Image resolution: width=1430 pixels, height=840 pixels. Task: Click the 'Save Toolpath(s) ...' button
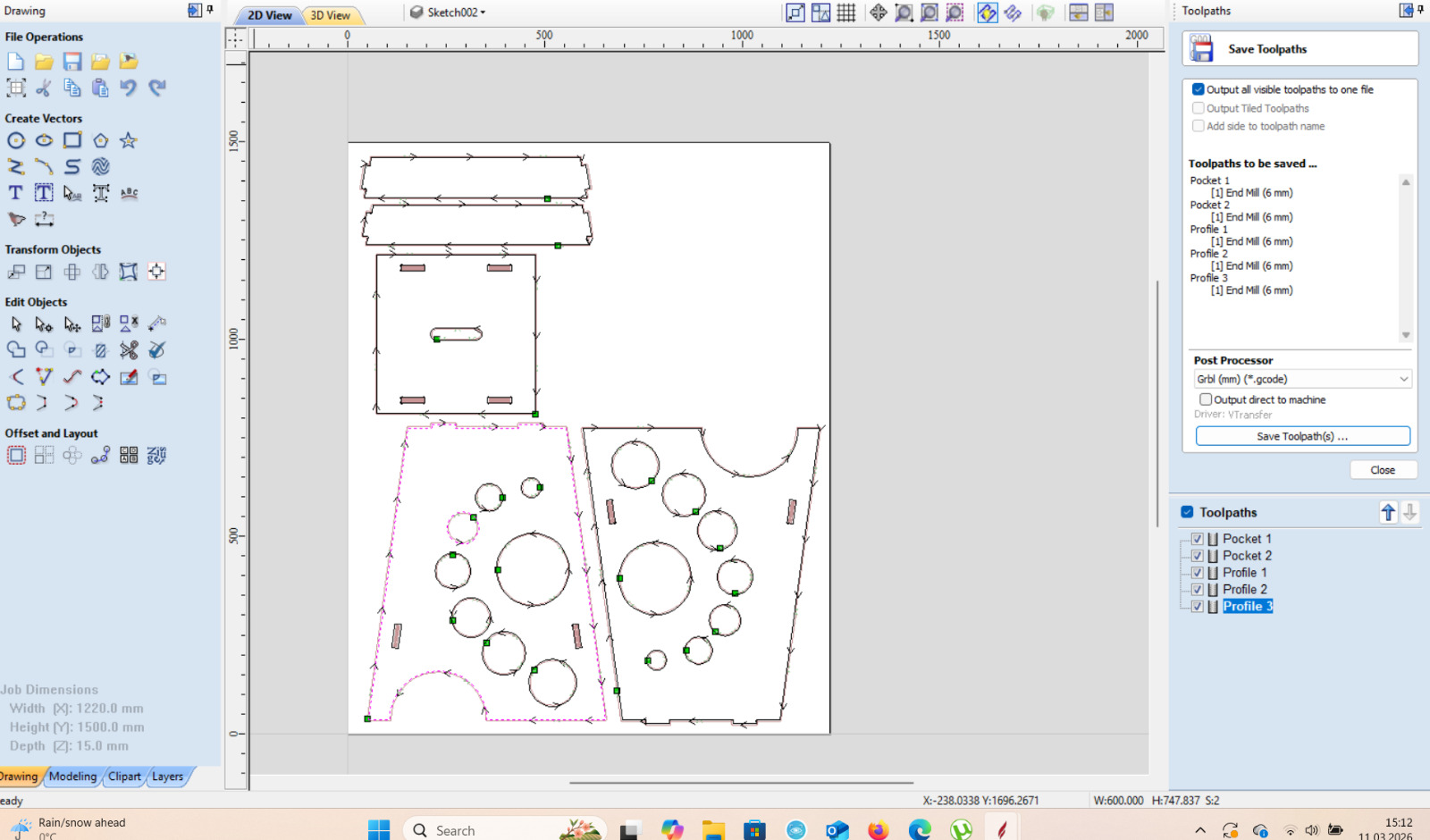coord(1302,436)
